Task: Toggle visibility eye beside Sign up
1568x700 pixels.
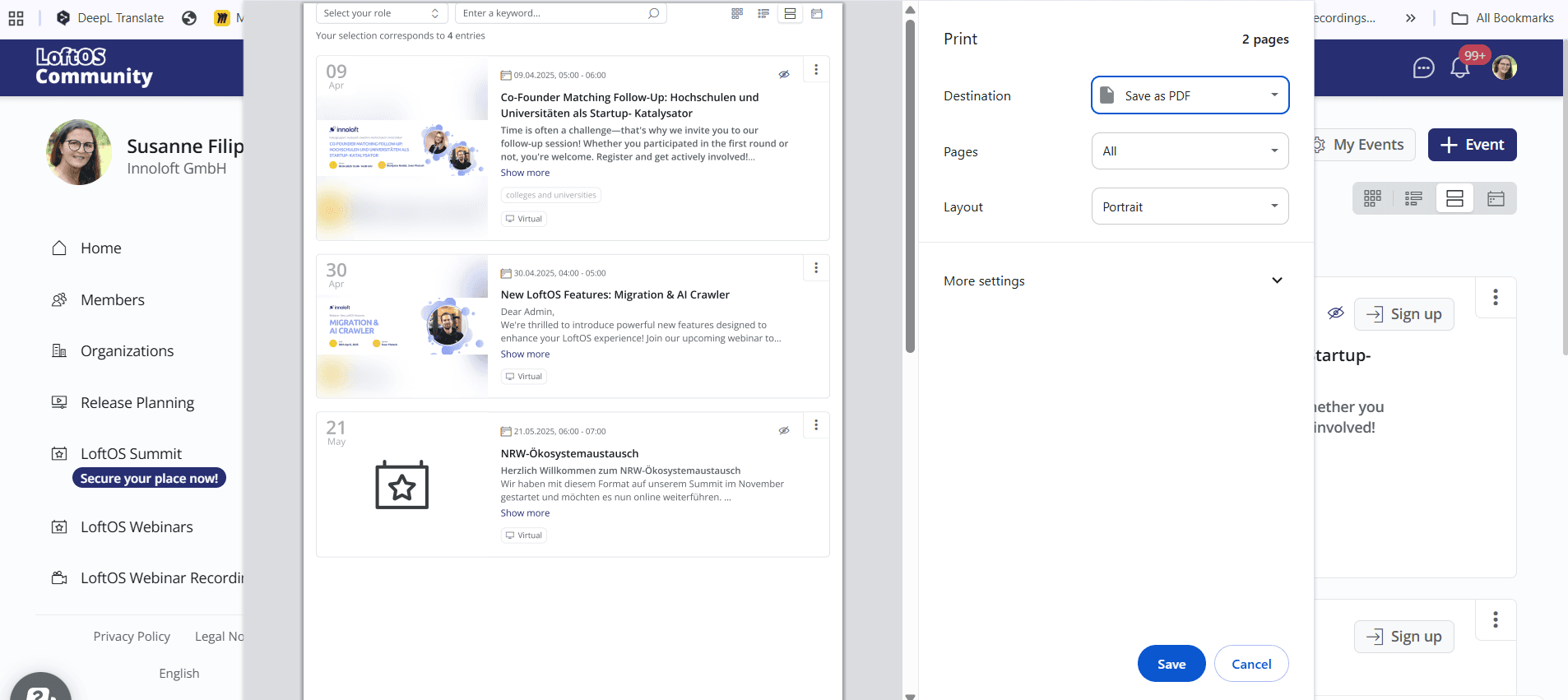Action: pyautogui.click(x=1336, y=313)
